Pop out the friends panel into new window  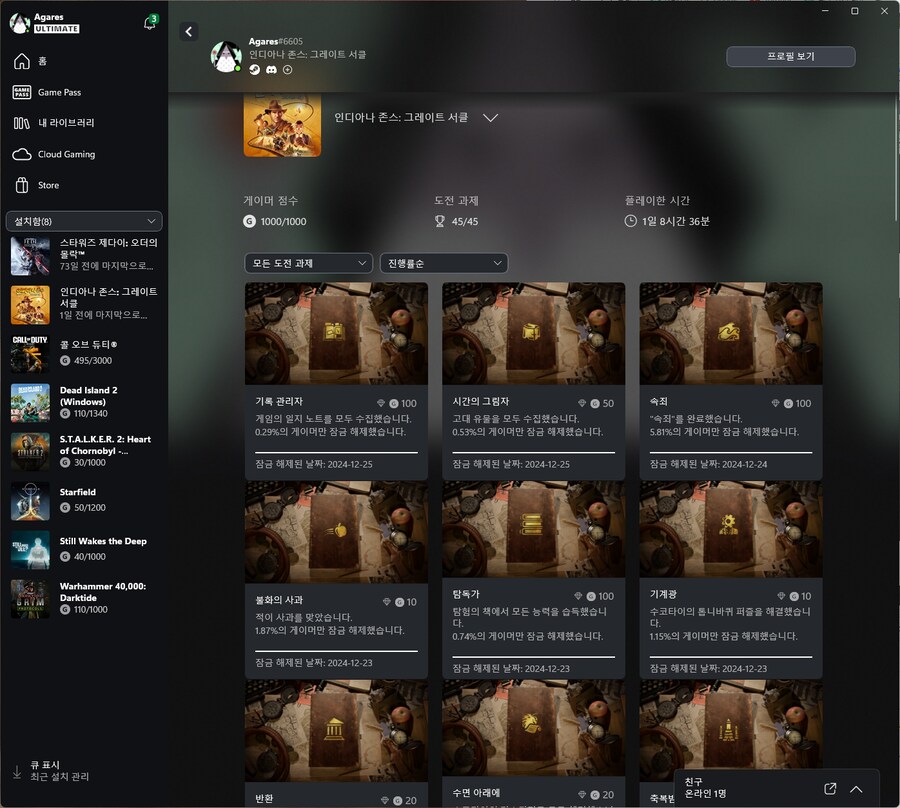(x=829, y=789)
